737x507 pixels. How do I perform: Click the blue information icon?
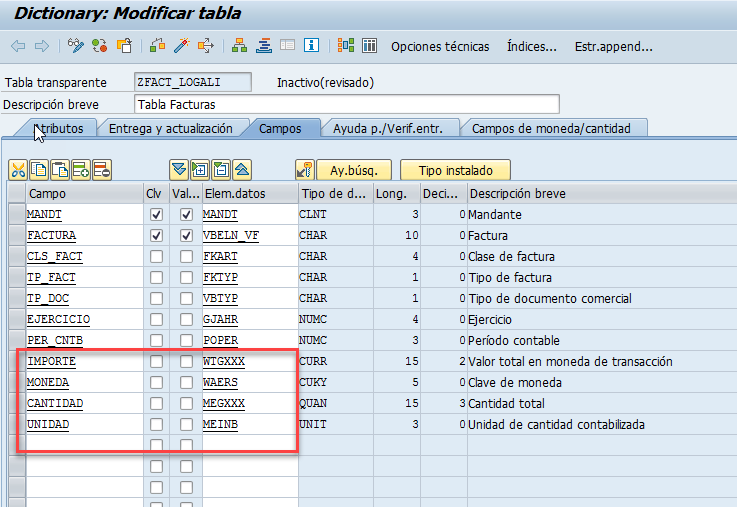click(311, 46)
